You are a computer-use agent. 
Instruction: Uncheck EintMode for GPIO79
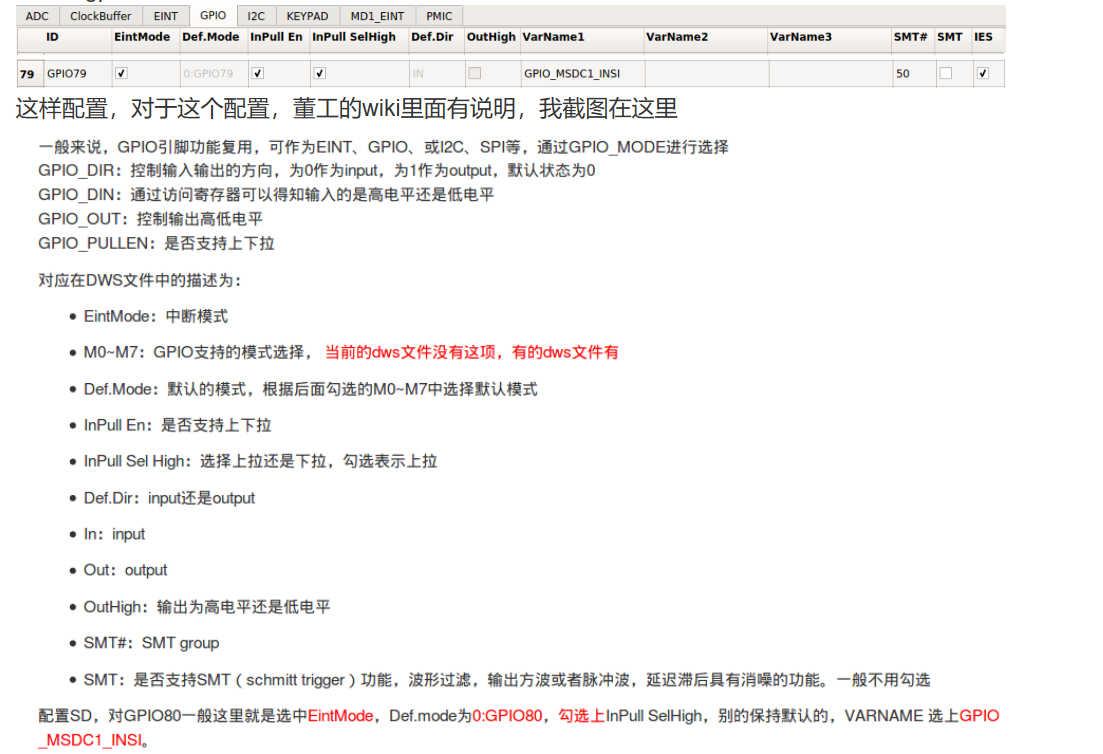click(x=121, y=72)
